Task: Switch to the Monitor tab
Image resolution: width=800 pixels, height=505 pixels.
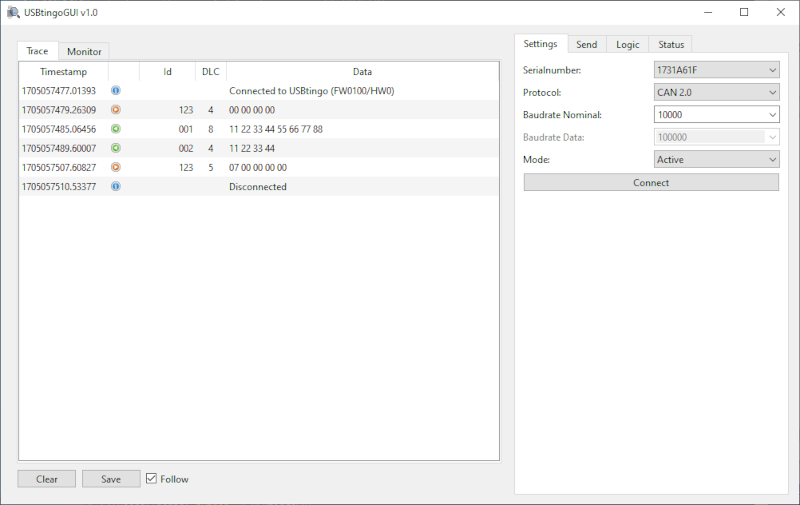Action: 84,51
